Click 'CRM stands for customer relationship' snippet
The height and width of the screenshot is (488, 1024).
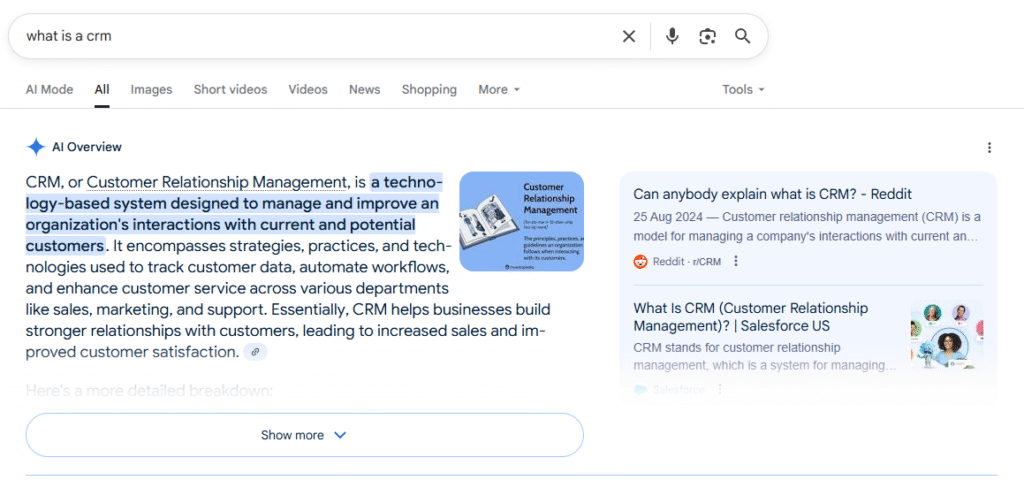[x=764, y=356]
